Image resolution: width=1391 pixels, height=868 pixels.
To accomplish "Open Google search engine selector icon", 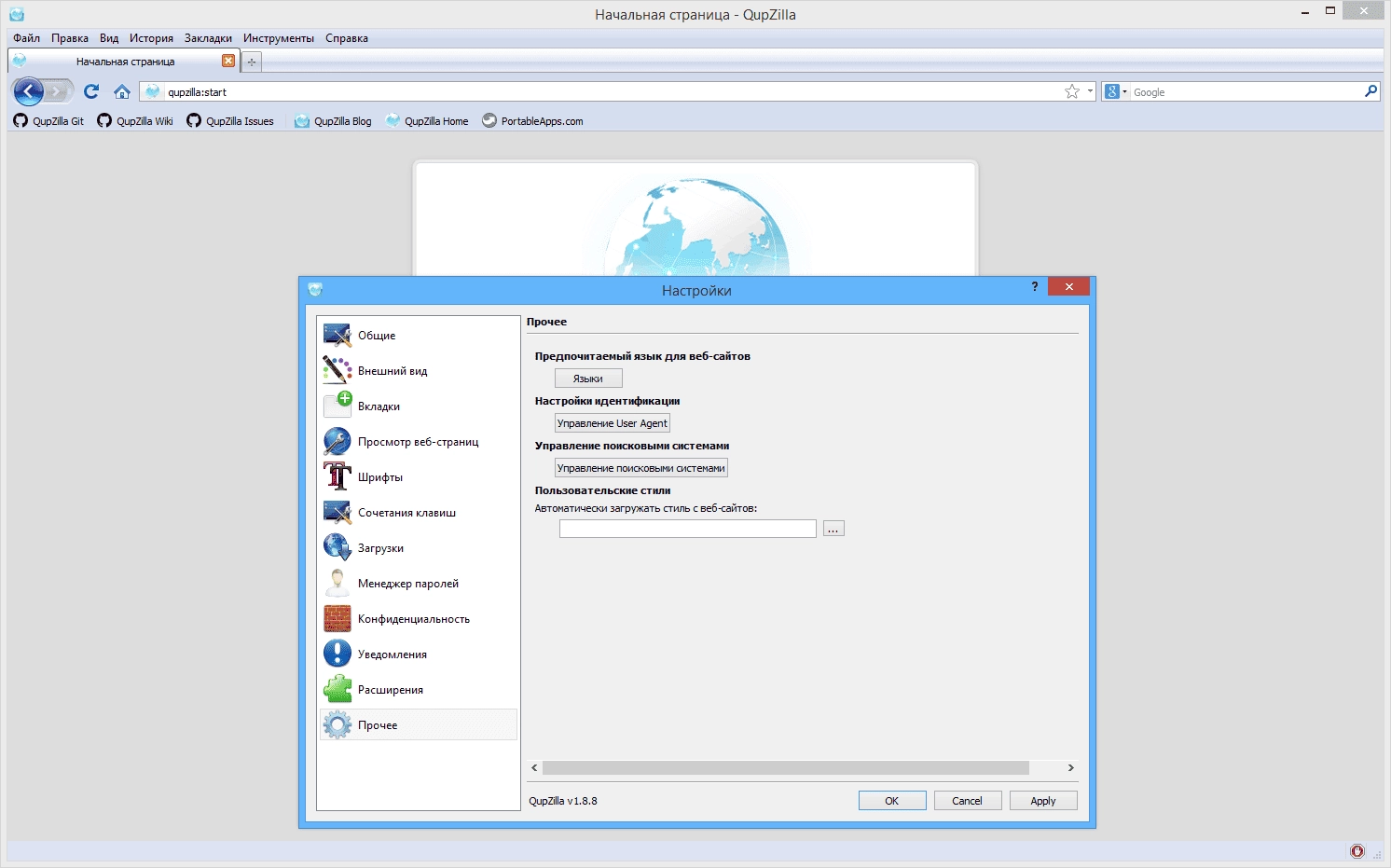I will point(1115,91).
